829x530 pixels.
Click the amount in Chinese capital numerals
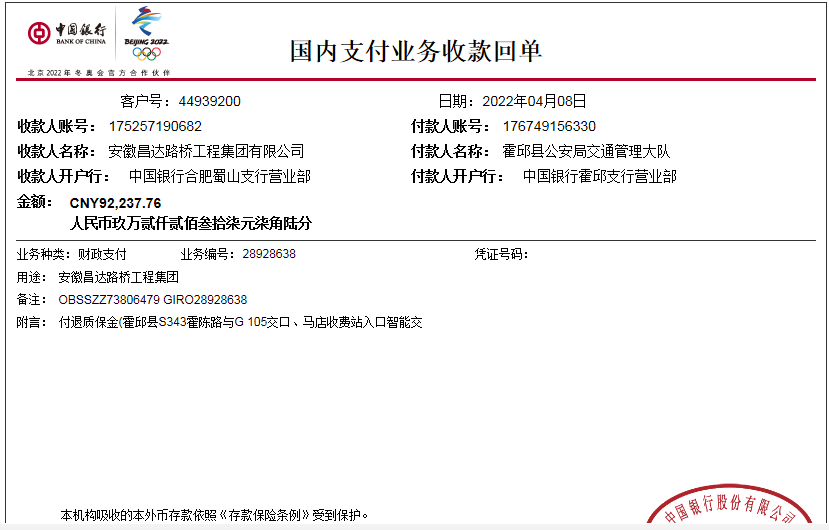(190, 222)
